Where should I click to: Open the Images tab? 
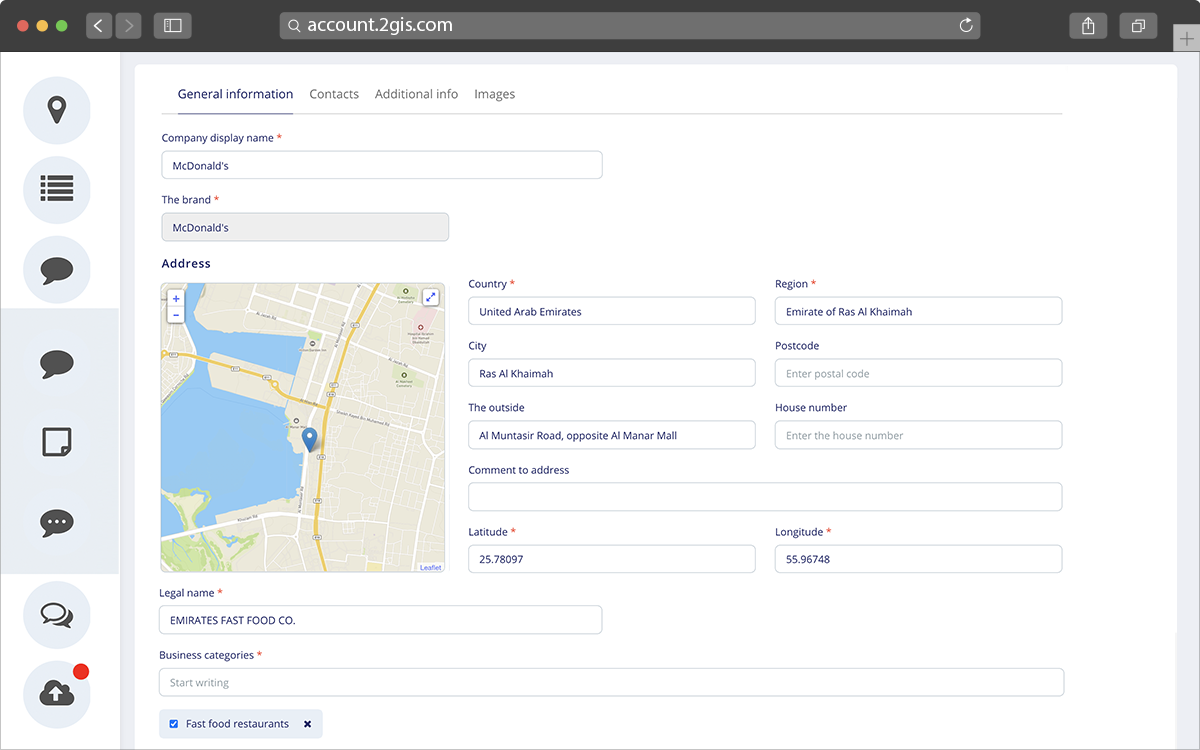click(494, 94)
